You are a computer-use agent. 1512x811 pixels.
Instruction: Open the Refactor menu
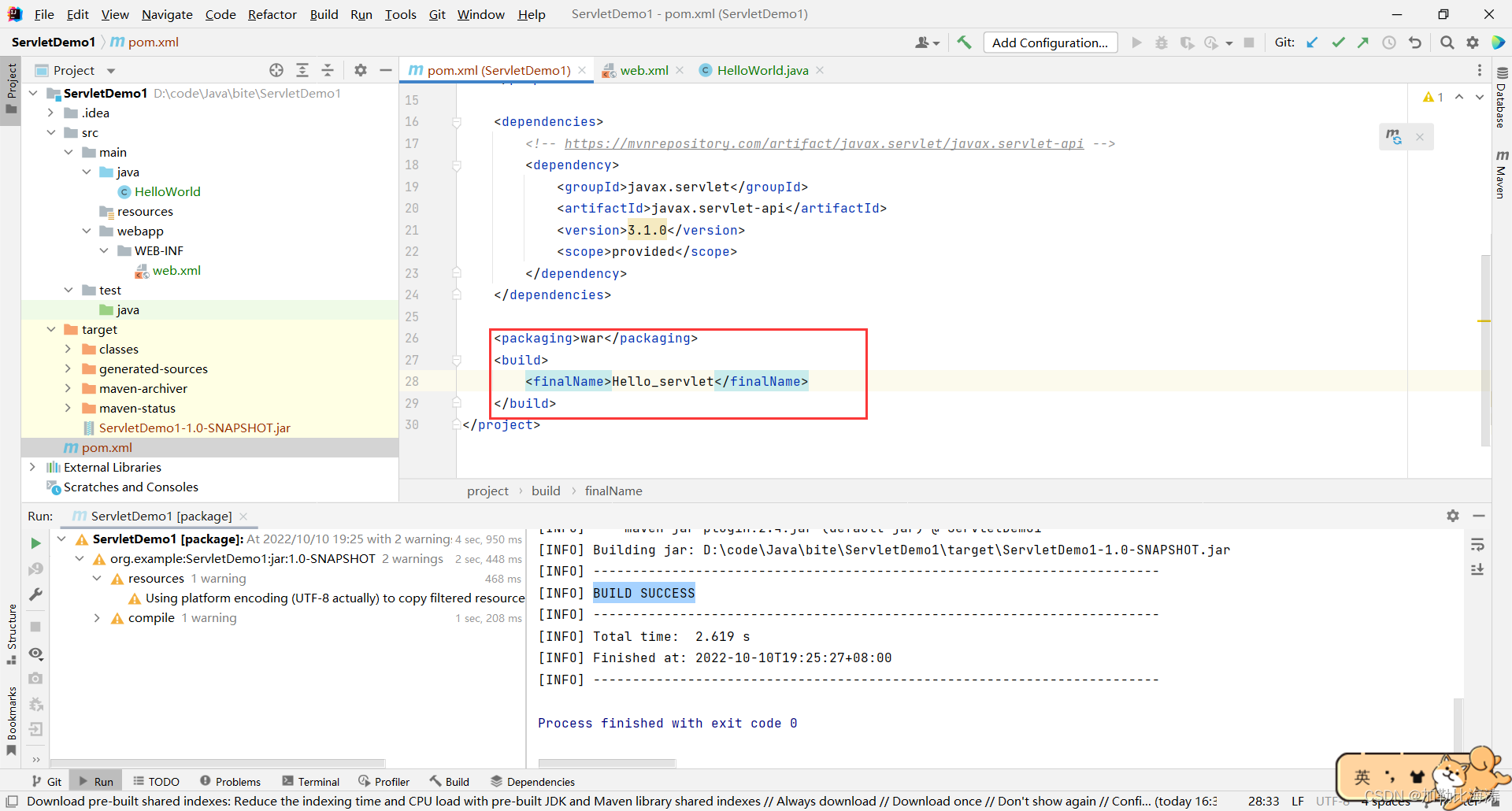(x=272, y=14)
